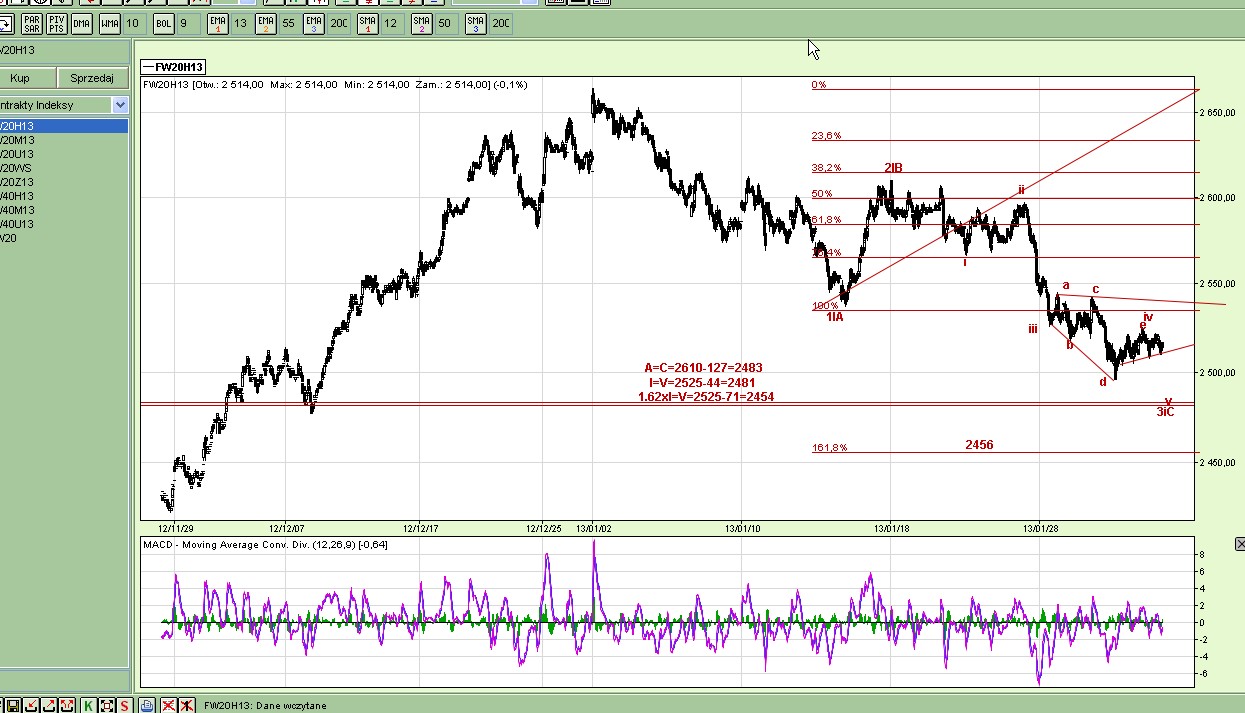Image resolution: width=1245 pixels, height=713 pixels.
Task: Toggle the SMA 3 indicator
Action: [x=475, y=23]
